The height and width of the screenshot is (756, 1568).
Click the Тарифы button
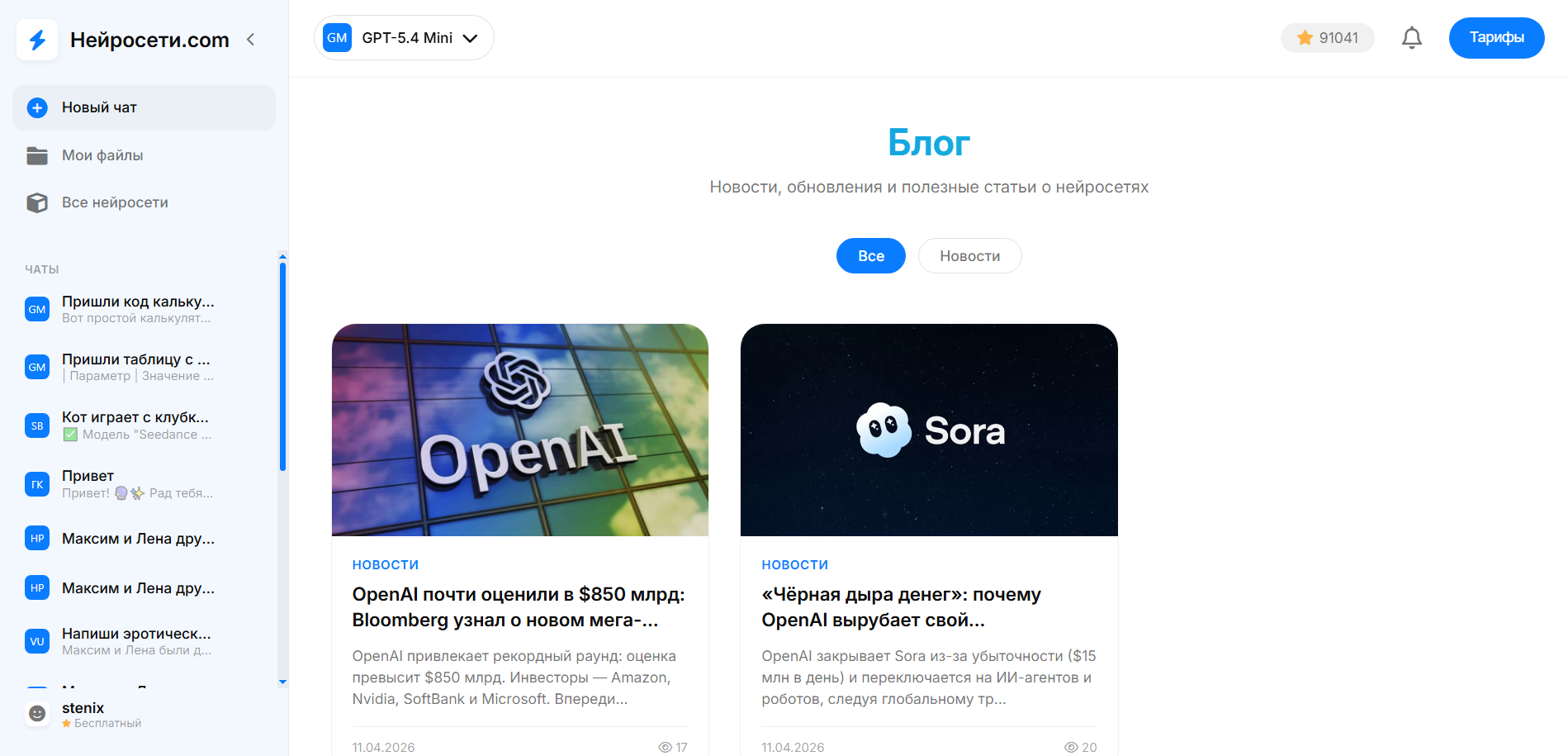tap(1496, 38)
